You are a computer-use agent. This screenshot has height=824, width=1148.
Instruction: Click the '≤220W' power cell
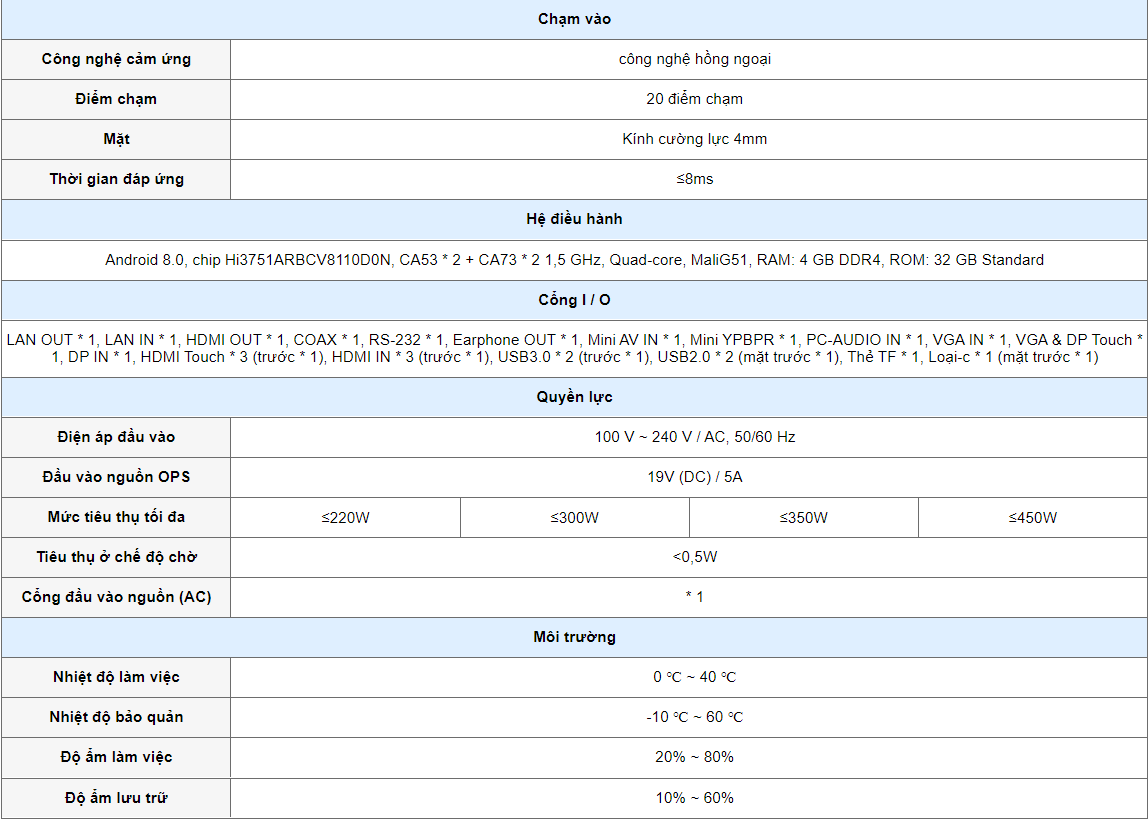(345, 518)
